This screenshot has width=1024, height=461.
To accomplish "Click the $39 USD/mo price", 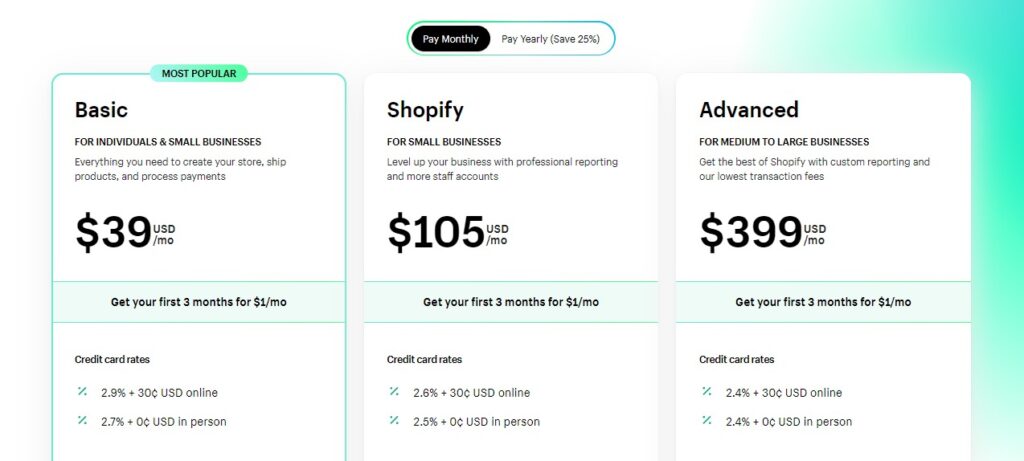I will coord(125,233).
